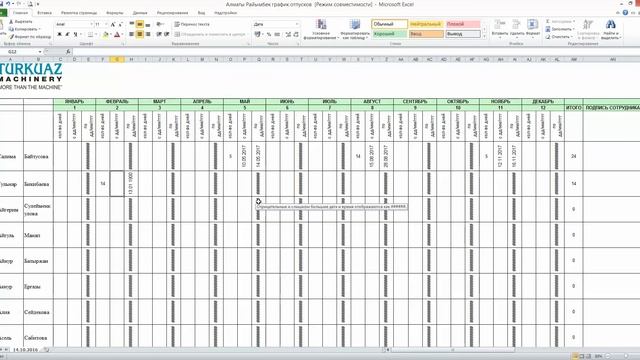Apply the pink Плохой cell style
The height and width of the screenshot is (360, 640).
coord(463,24)
